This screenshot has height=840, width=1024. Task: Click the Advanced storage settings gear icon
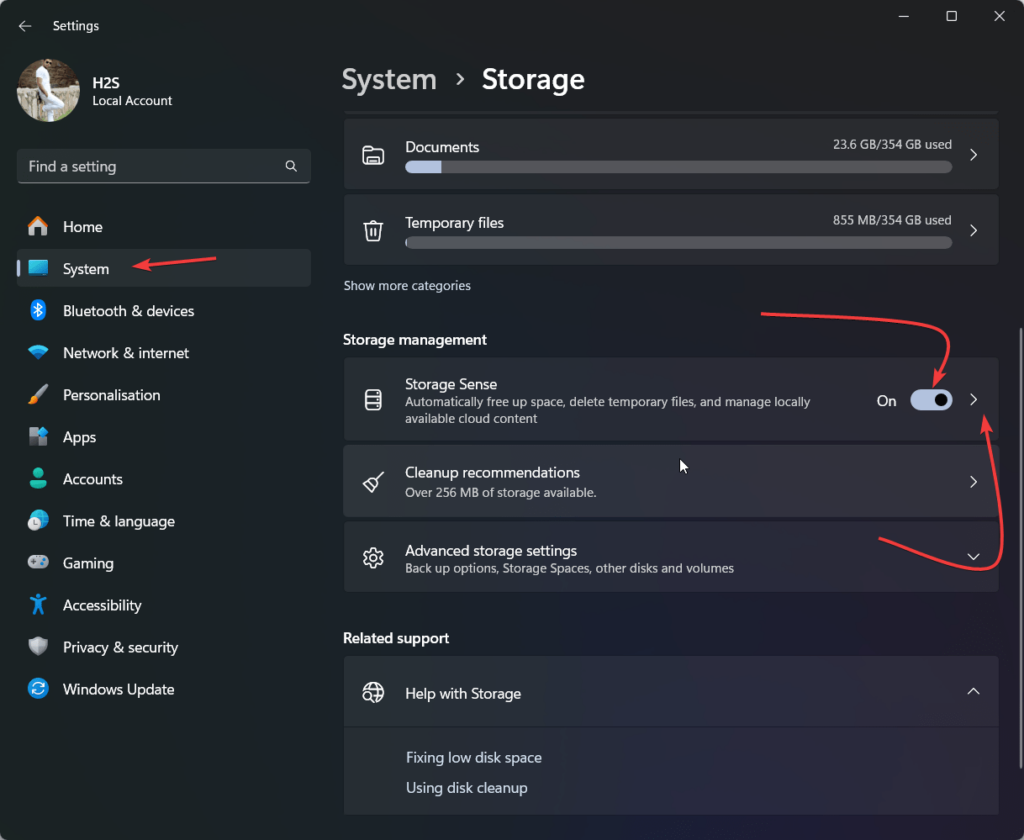pos(373,558)
